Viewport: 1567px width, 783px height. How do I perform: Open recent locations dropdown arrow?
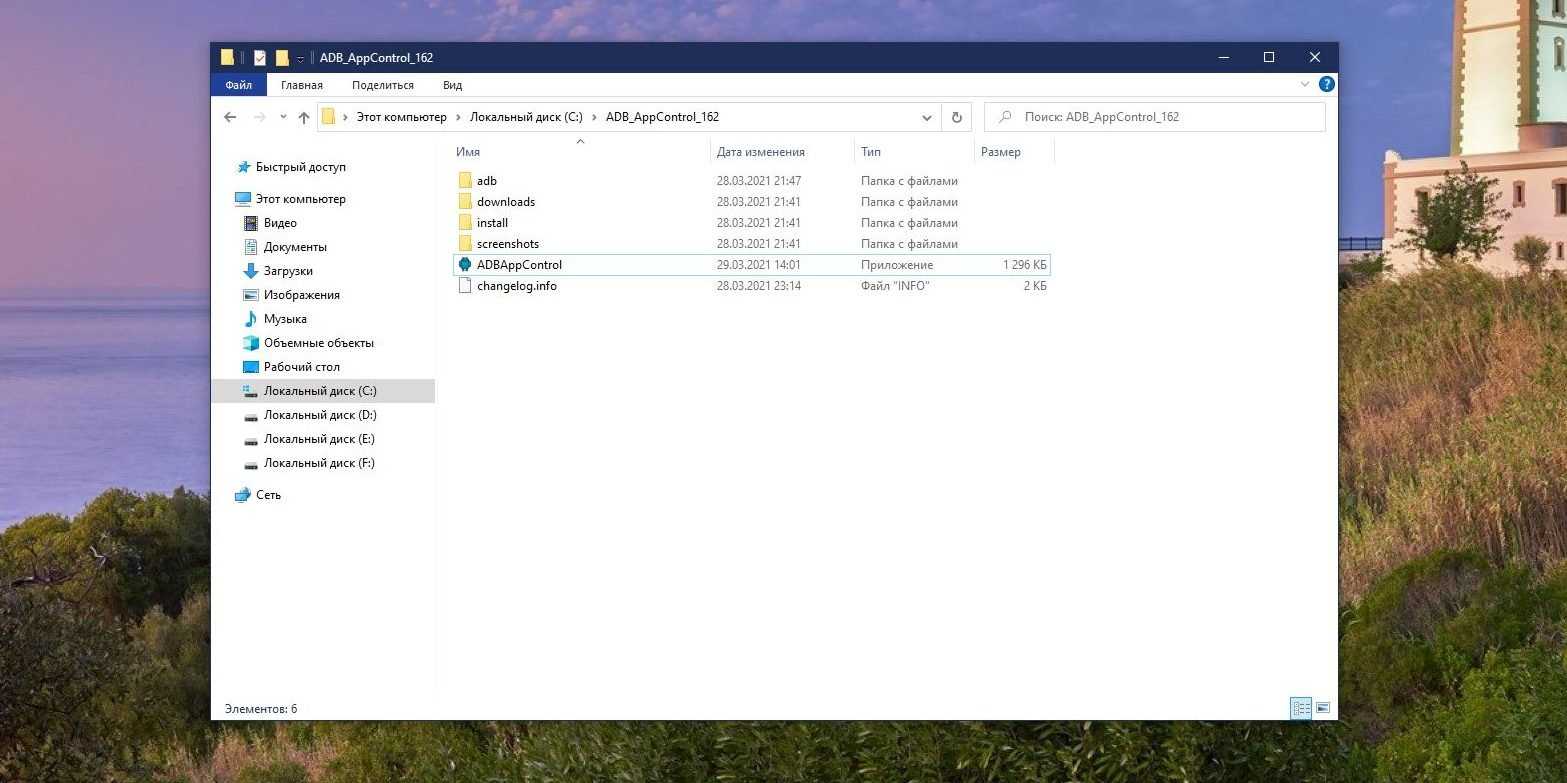(x=283, y=118)
